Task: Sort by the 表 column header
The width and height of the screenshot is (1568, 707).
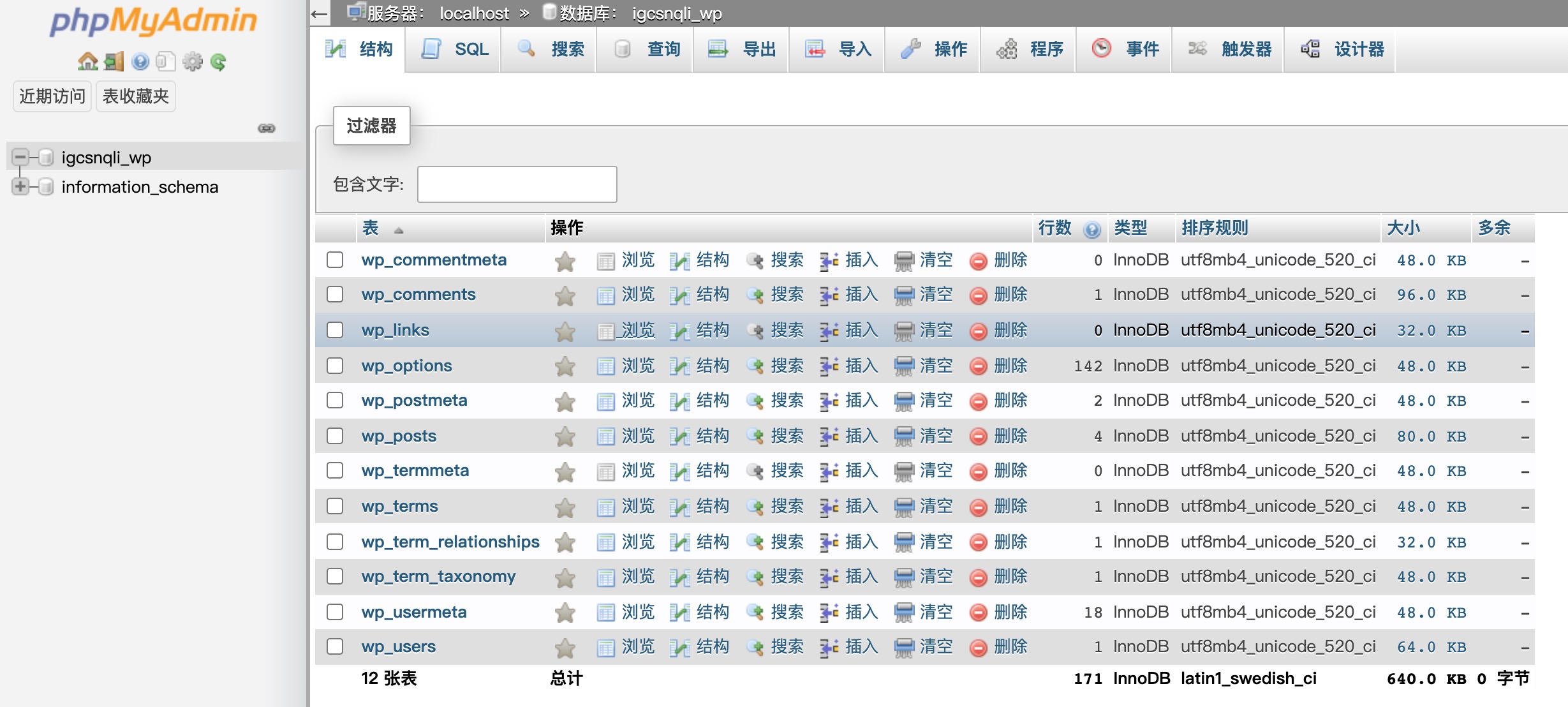Action: point(371,228)
